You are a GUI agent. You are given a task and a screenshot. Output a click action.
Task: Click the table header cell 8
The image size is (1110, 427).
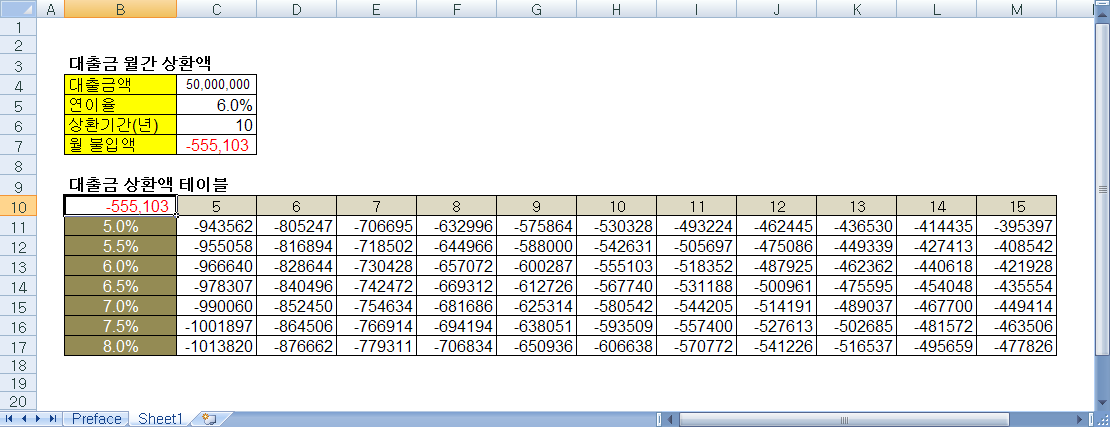click(457, 206)
